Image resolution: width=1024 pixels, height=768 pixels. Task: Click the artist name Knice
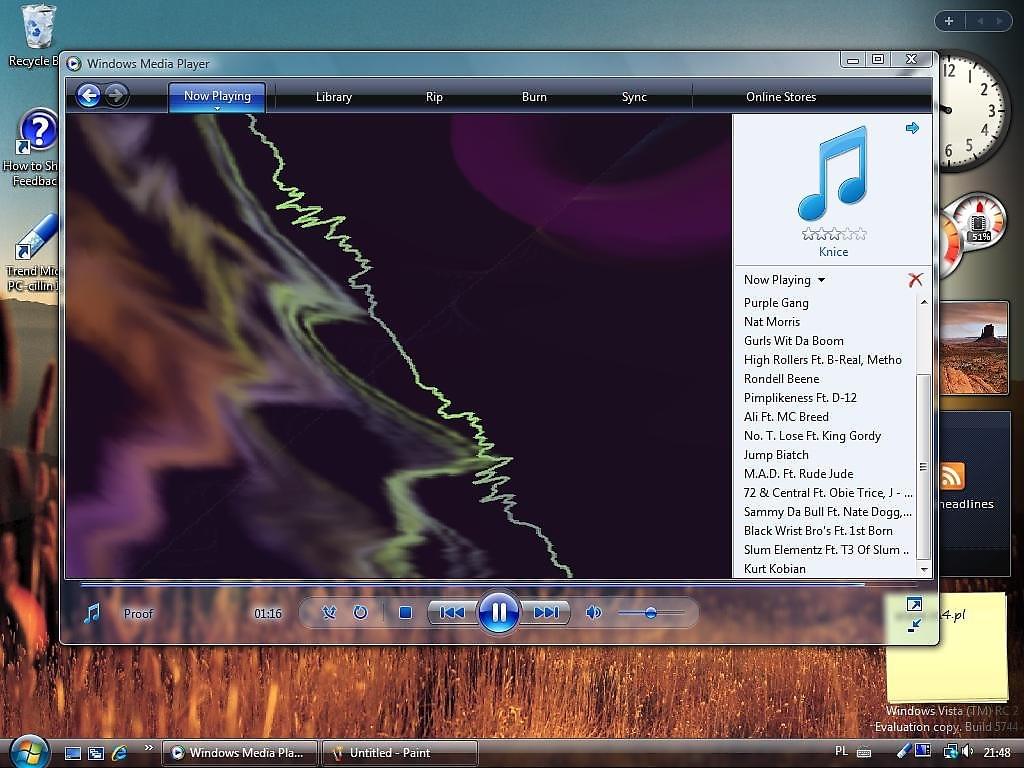point(833,251)
